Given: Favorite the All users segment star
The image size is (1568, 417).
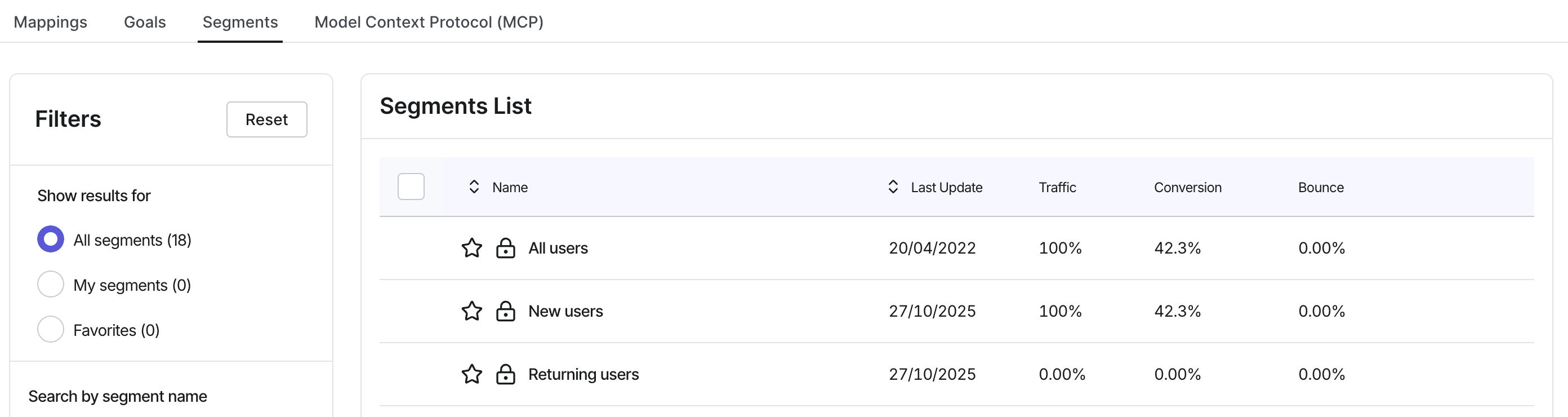Looking at the screenshot, I should (472, 248).
